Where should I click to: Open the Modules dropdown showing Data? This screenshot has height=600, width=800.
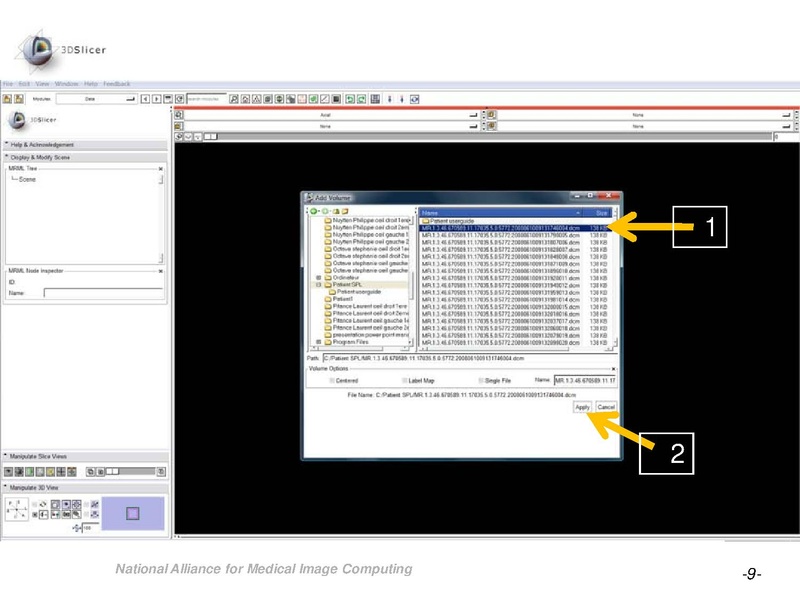coord(96,99)
